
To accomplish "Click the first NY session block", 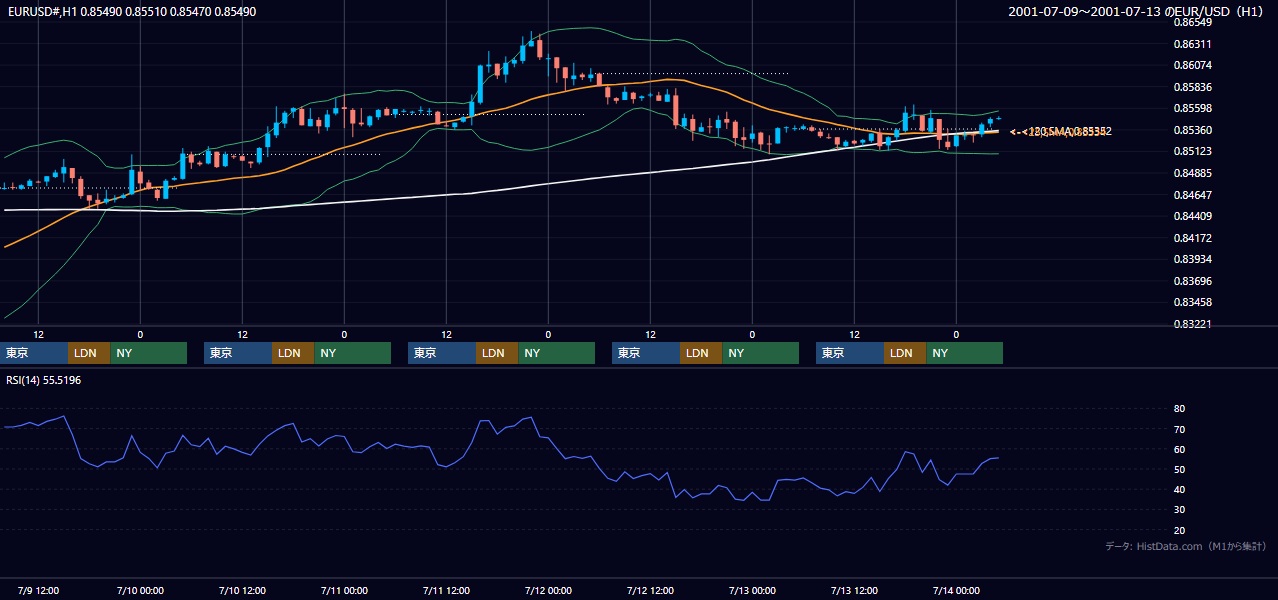I will pos(148,353).
